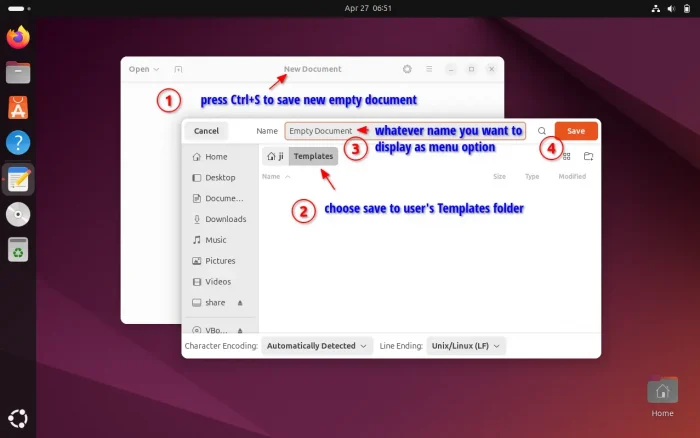This screenshot has width=700, height=438.
Task: Select Downloads in the sidebar
Action: (225, 219)
